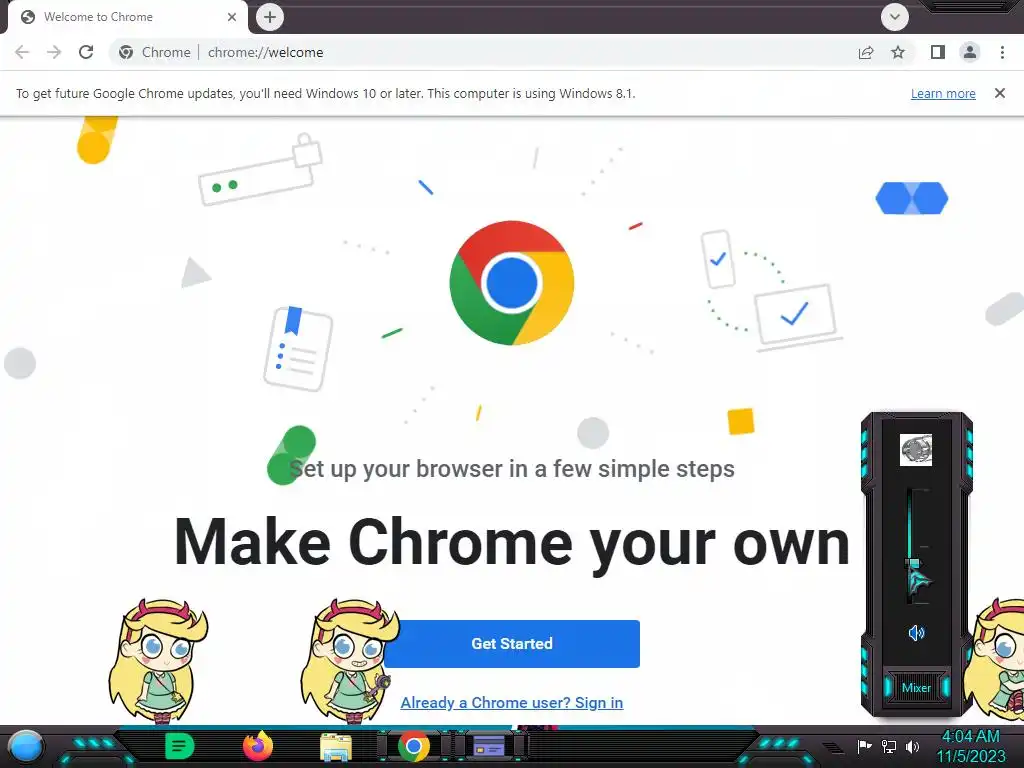The height and width of the screenshot is (768, 1024).
Task: Open the clock showing 4:04 AM
Action: click(971, 746)
